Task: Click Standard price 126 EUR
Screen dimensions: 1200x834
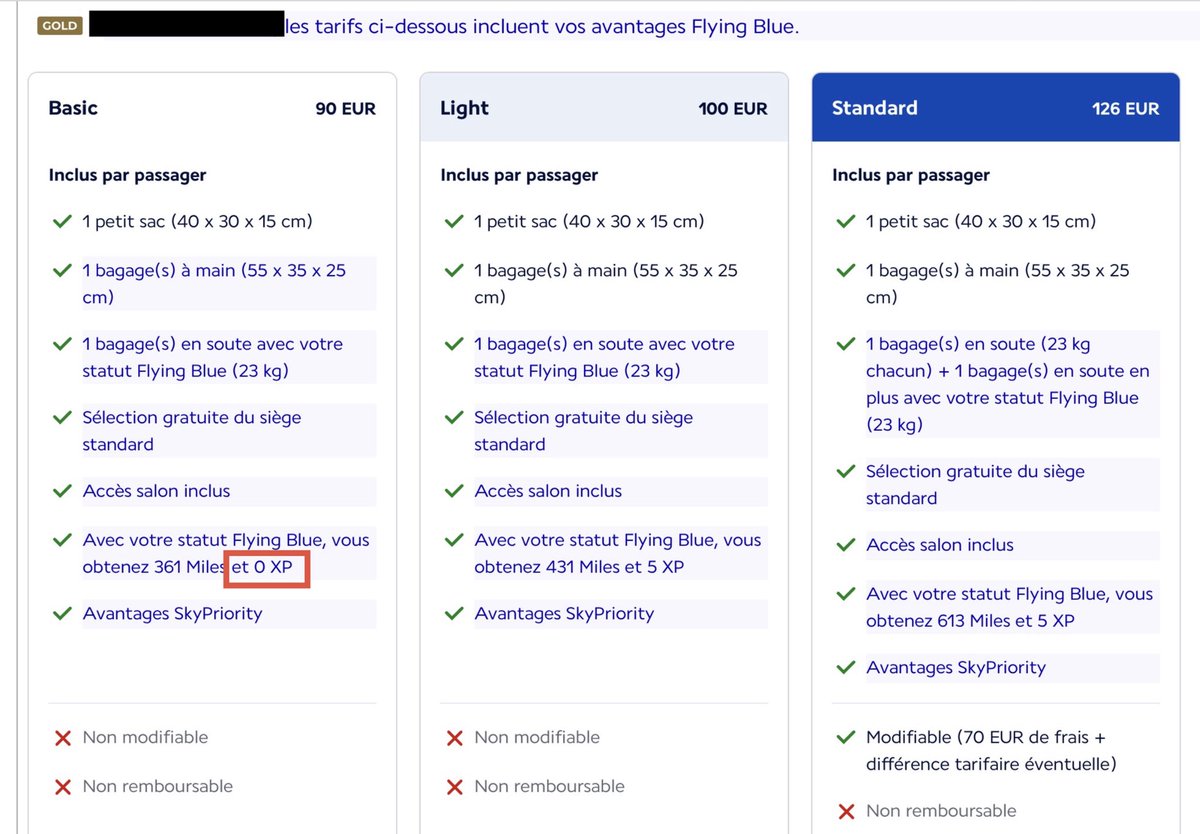Action: click(1126, 109)
